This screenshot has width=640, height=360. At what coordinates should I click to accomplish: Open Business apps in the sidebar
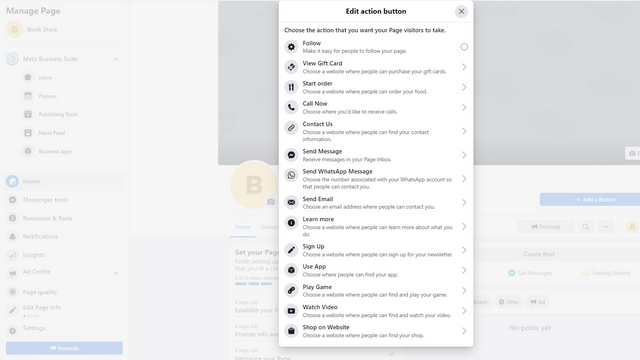pos(55,151)
